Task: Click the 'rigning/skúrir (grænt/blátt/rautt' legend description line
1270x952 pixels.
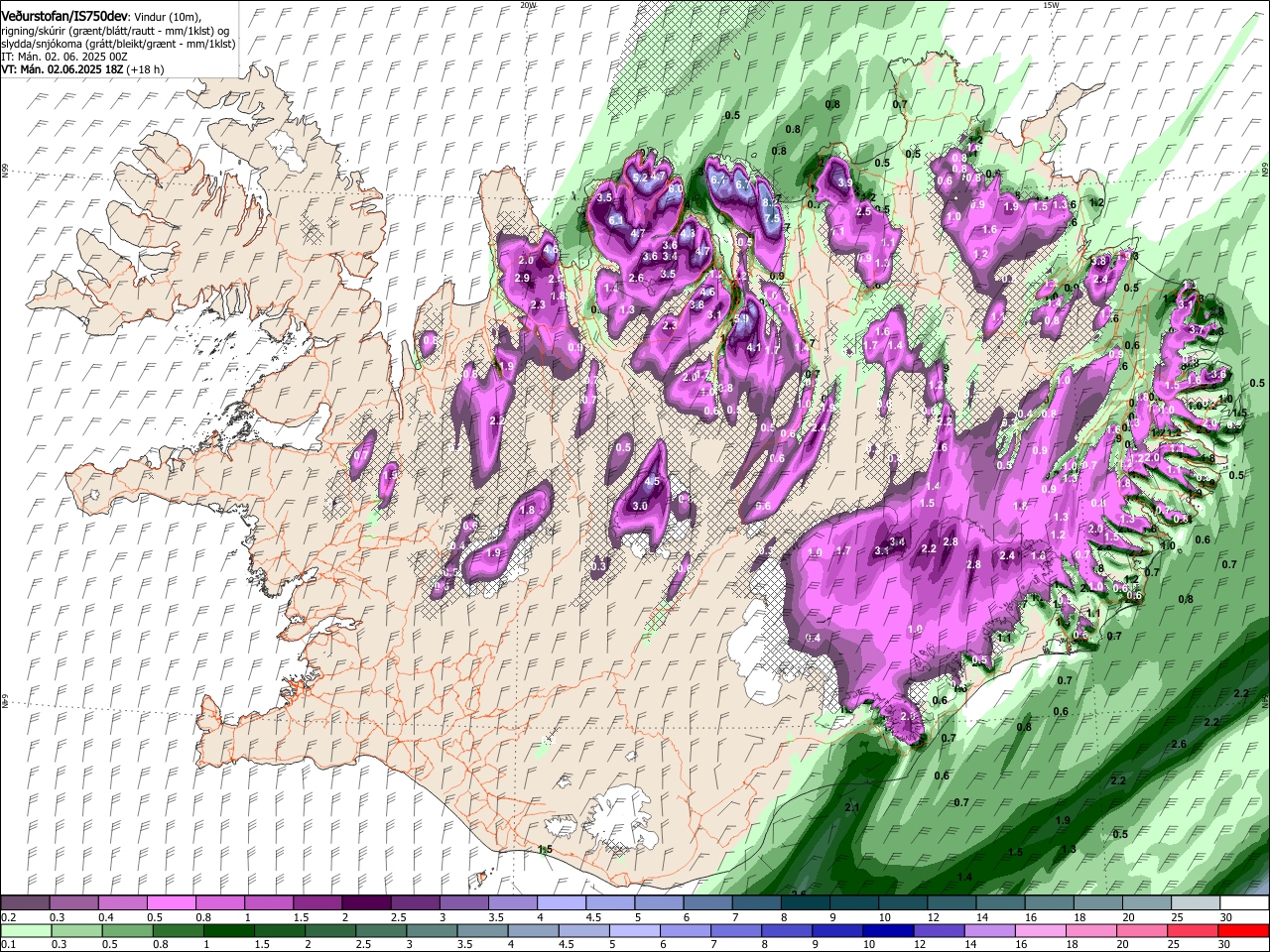Action: click(x=115, y=31)
